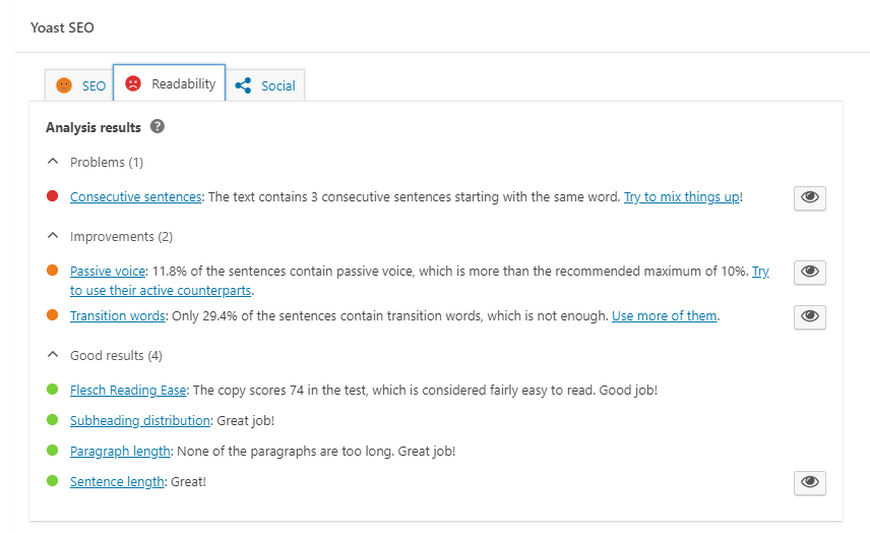
Task: Toggle eye highlight for Consecutive sentences
Action: pyautogui.click(x=810, y=198)
